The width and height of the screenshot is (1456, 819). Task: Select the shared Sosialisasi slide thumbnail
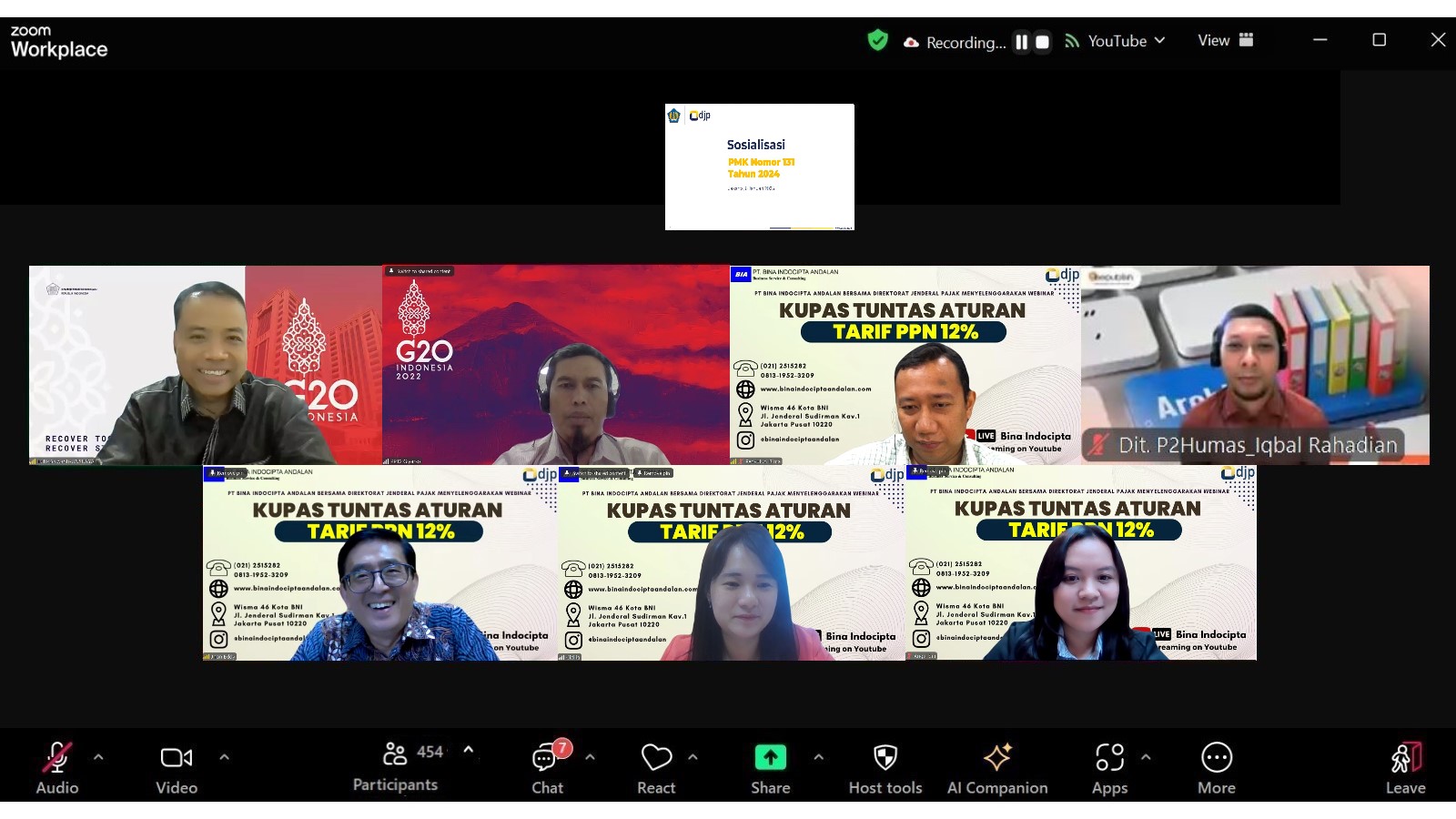[x=760, y=167]
